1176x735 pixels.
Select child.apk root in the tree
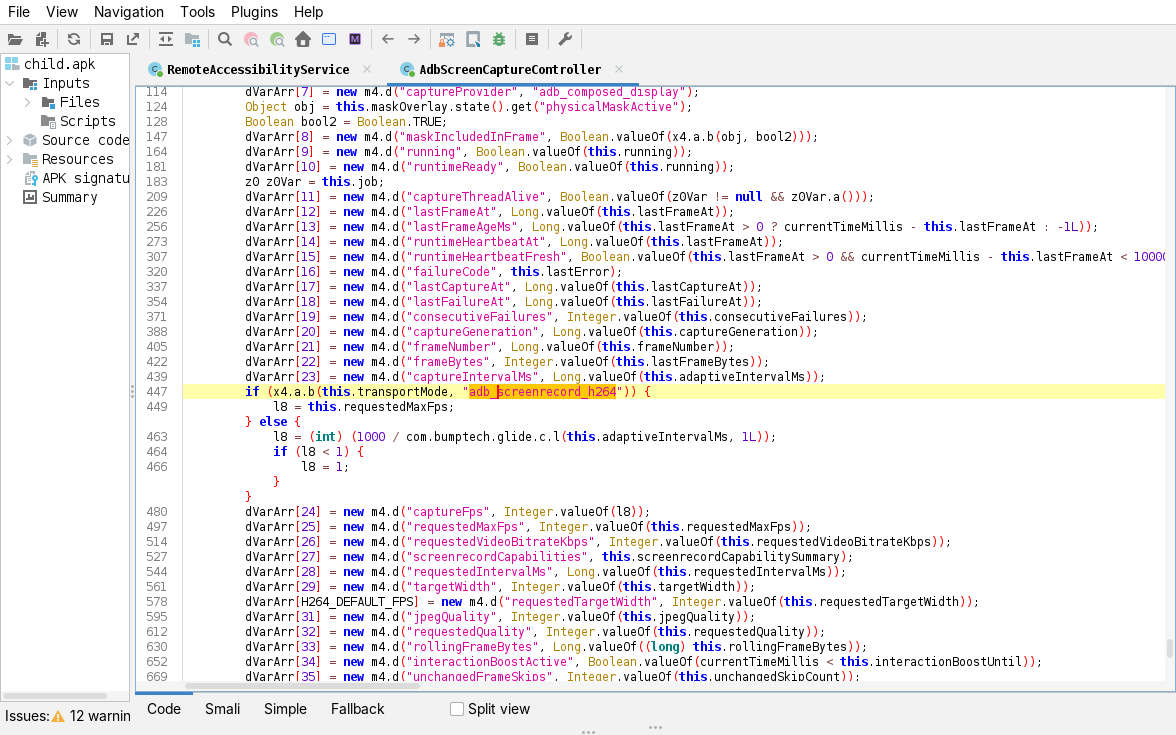pyautogui.click(x=59, y=64)
